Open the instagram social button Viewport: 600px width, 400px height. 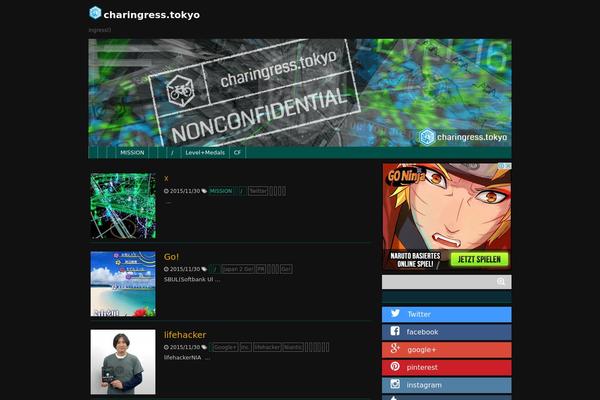[x=447, y=385]
